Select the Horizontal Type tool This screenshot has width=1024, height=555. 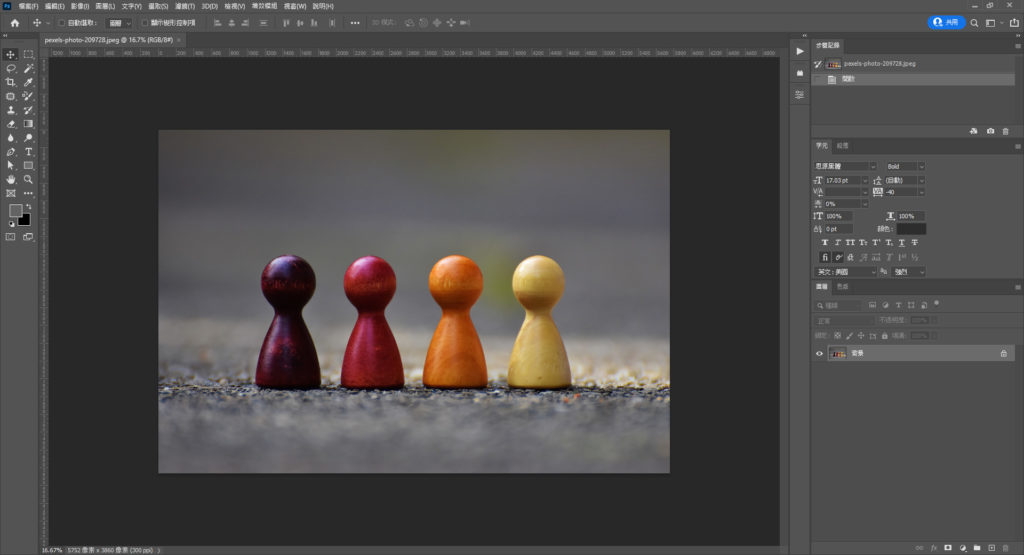click(28, 151)
